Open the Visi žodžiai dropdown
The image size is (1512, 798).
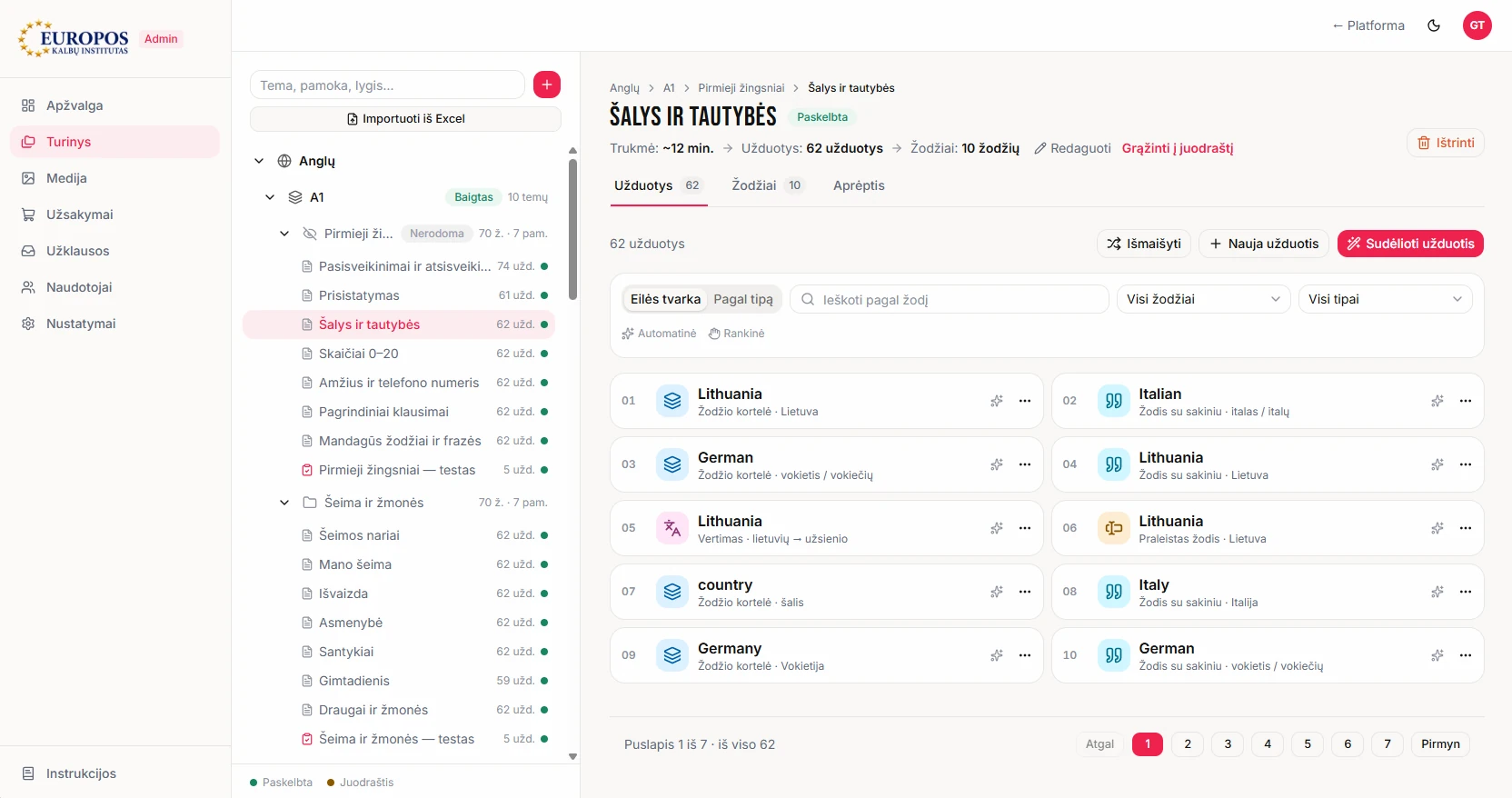pyautogui.click(x=1203, y=299)
